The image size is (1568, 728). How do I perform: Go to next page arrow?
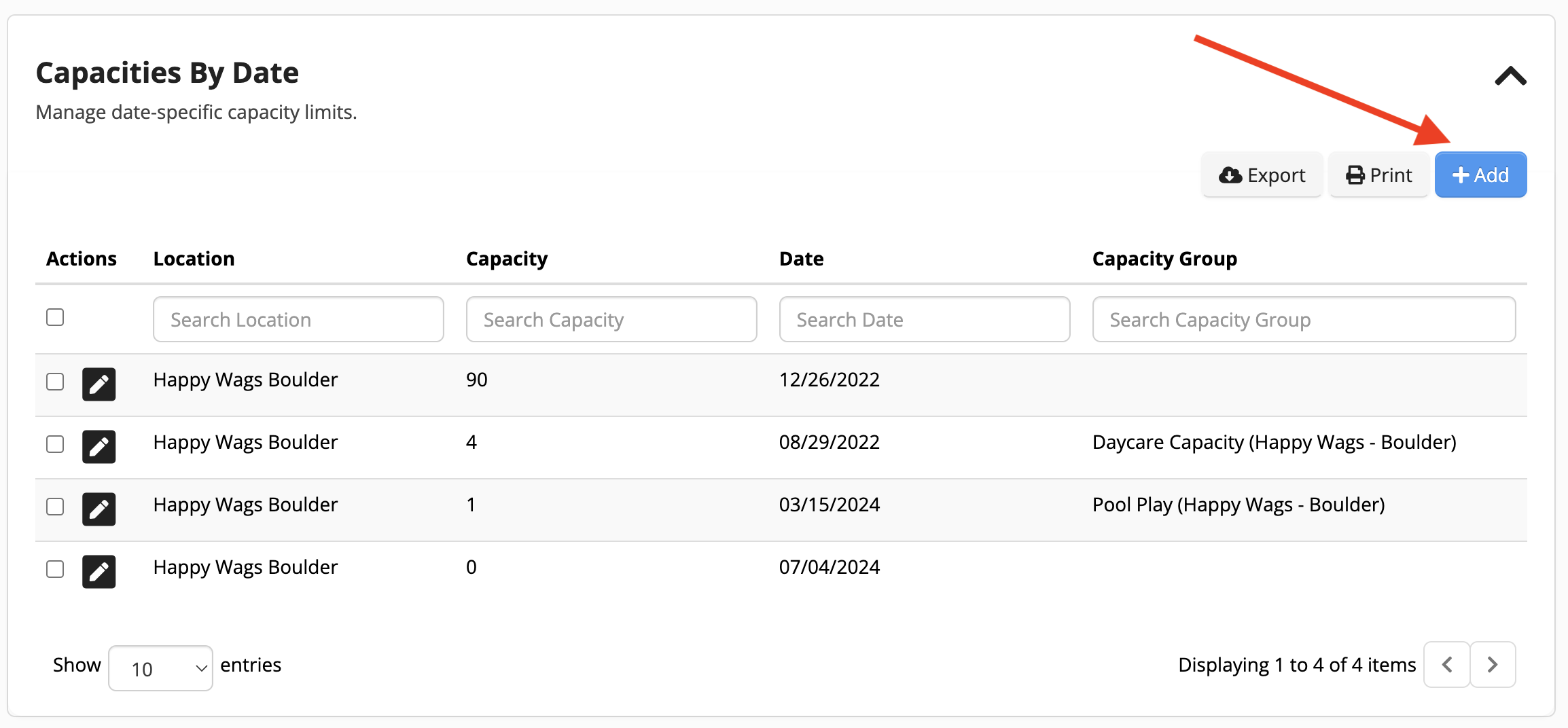click(1493, 665)
